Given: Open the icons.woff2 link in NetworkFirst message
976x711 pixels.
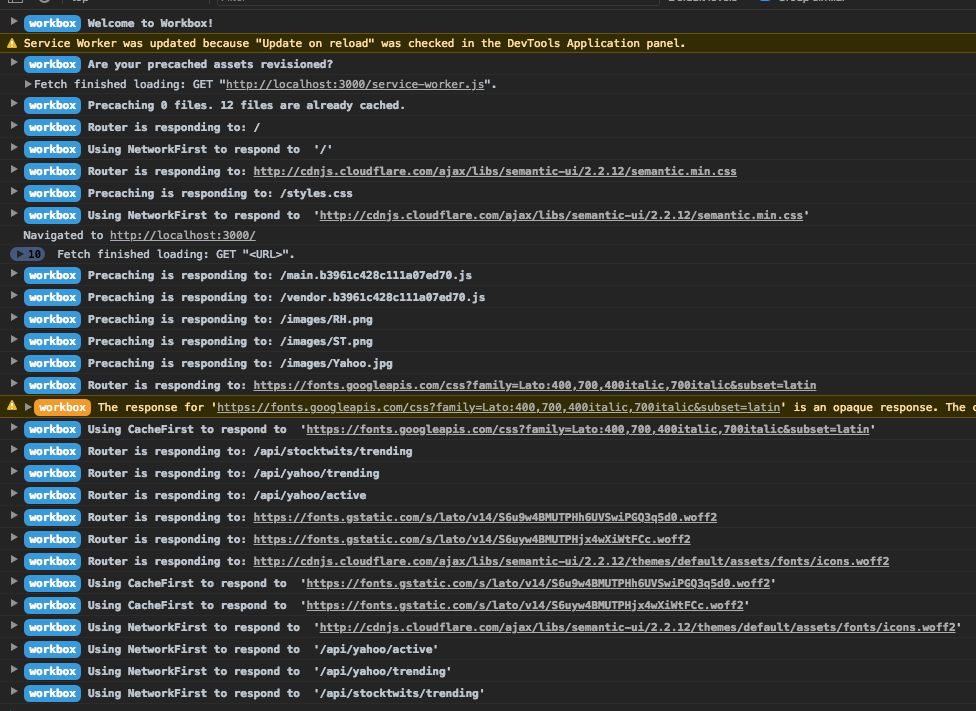Looking at the screenshot, I should (x=637, y=627).
